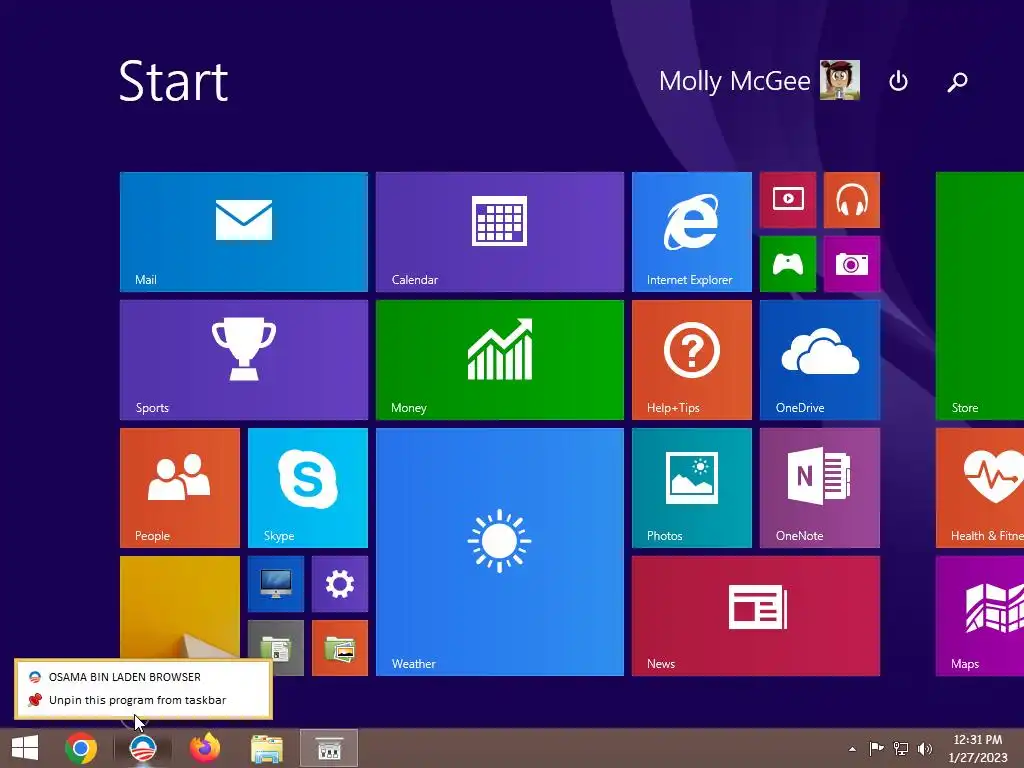Click the network tray icon

[x=901, y=748]
